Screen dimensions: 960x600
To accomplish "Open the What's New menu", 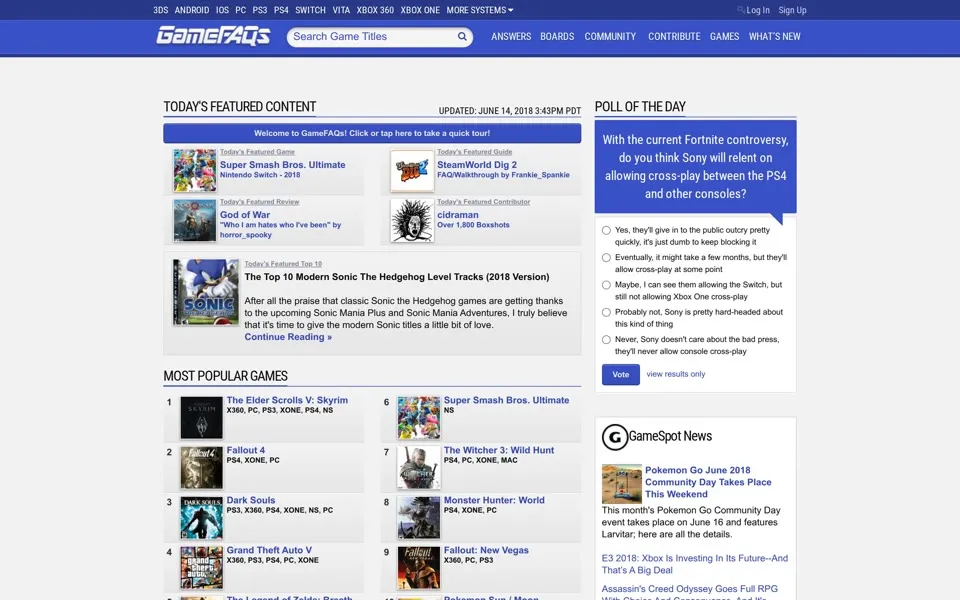I will coord(774,37).
